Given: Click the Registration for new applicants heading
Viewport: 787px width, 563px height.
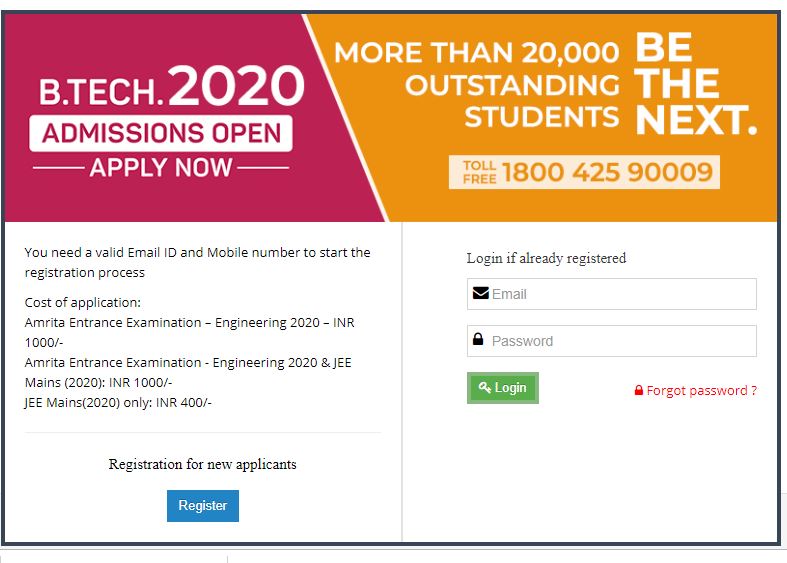Looking at the screenshot, I should click(x=203, y=464).
